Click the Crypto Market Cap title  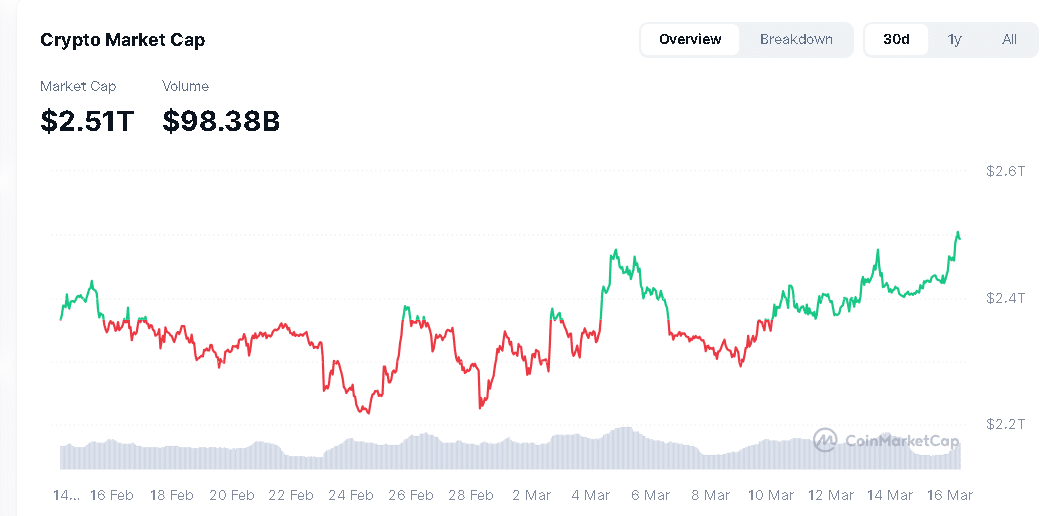(x=122, y=40)
